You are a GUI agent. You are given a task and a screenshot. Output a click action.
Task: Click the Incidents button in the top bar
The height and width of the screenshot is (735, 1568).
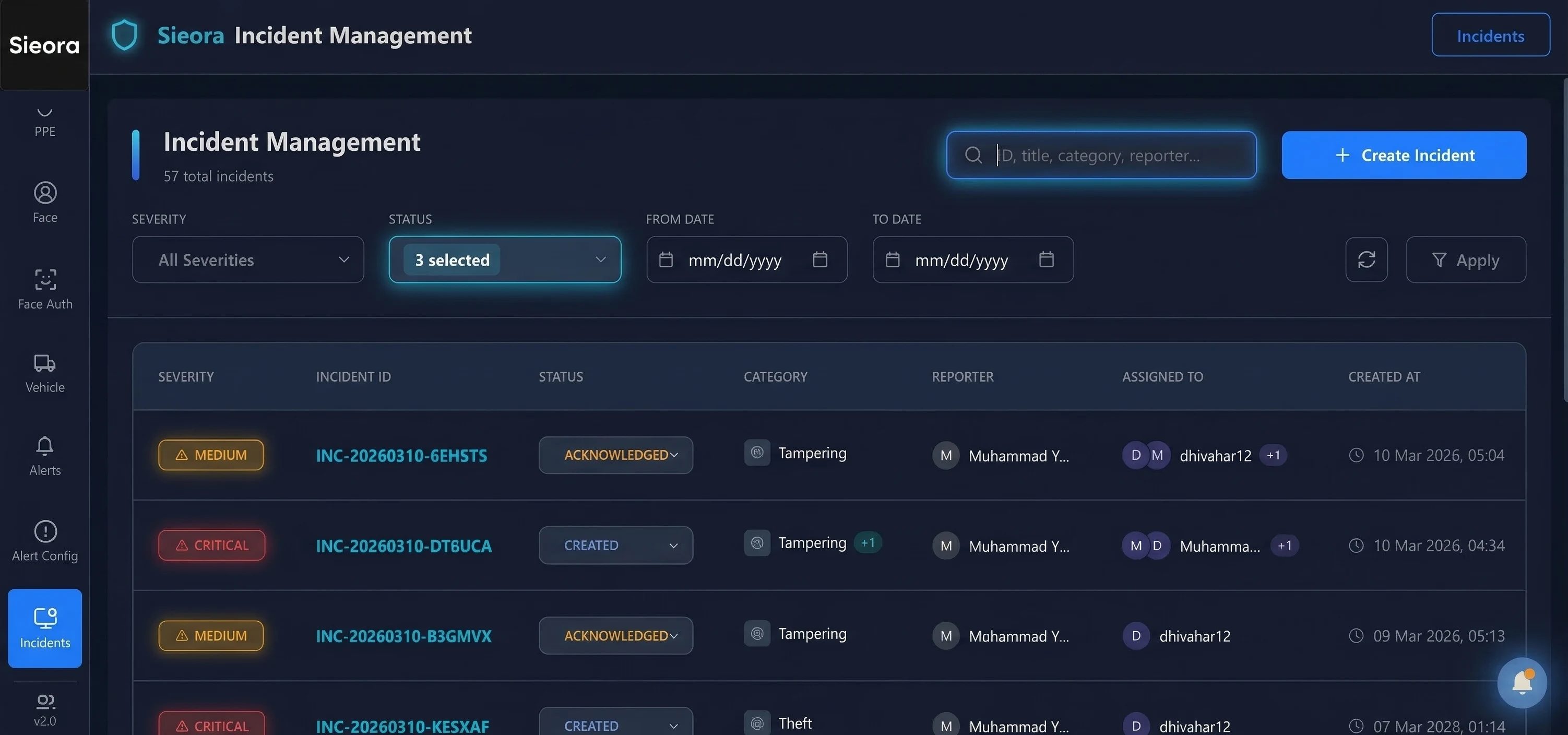pos(1490,34)
